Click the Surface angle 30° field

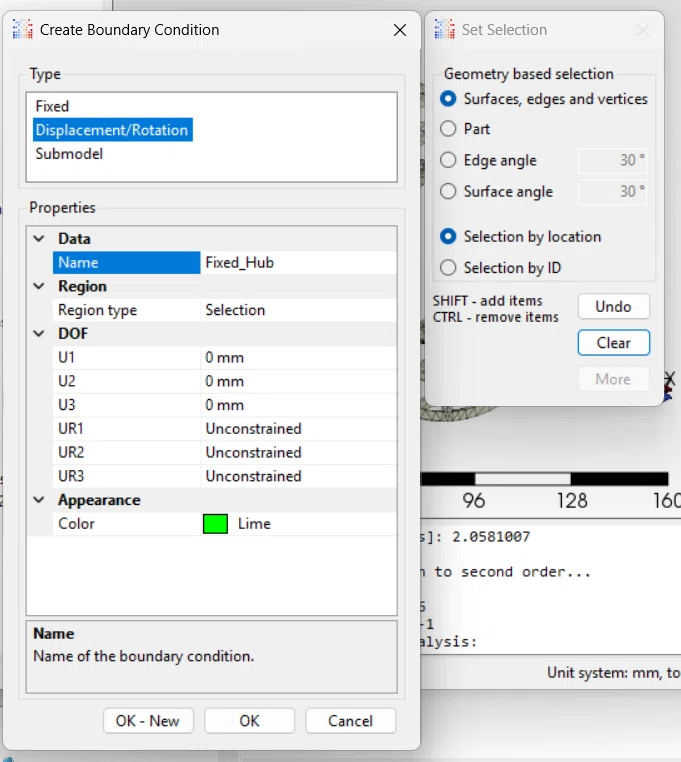(613, 191)
